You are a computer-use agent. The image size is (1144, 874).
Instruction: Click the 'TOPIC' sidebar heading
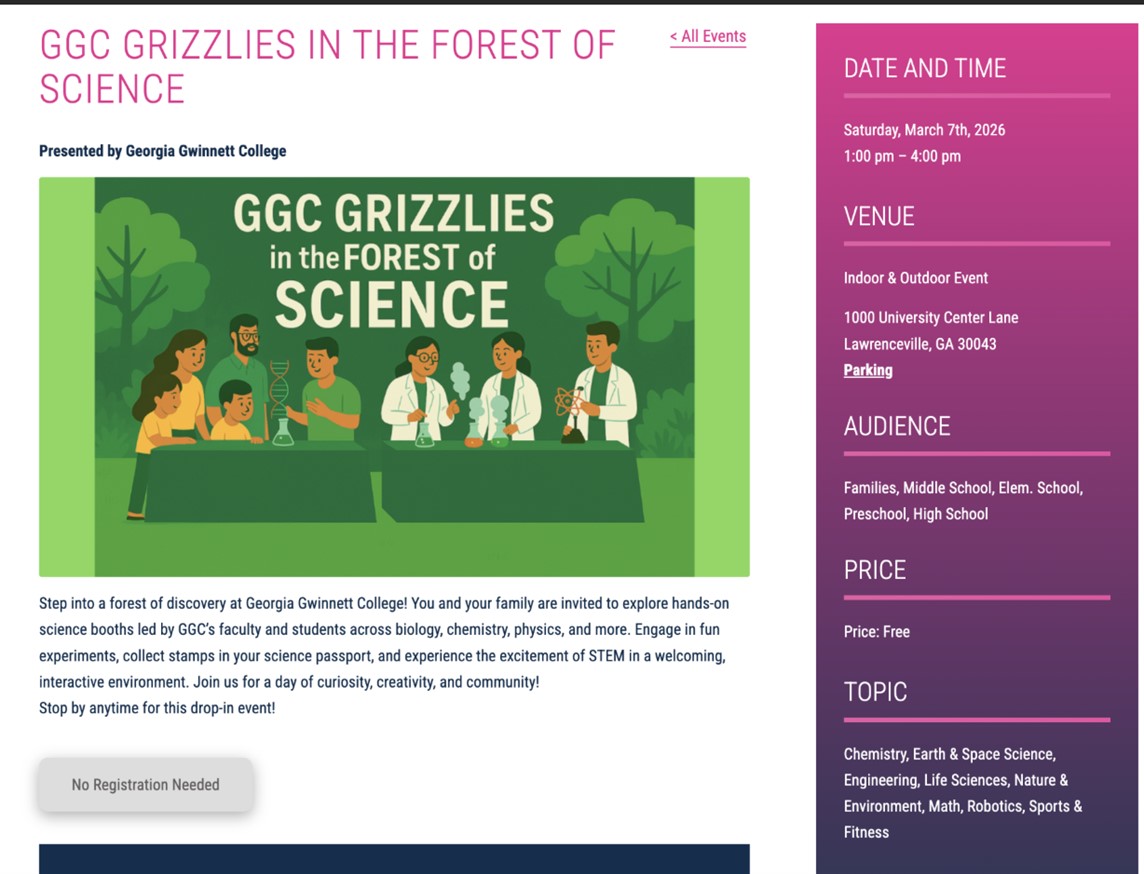(875, 692)
